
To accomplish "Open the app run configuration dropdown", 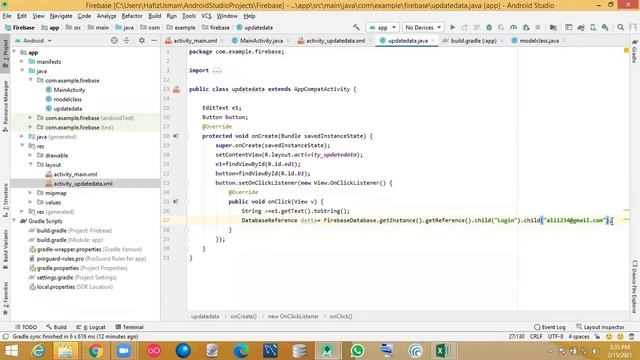I will tap(382, 27).
